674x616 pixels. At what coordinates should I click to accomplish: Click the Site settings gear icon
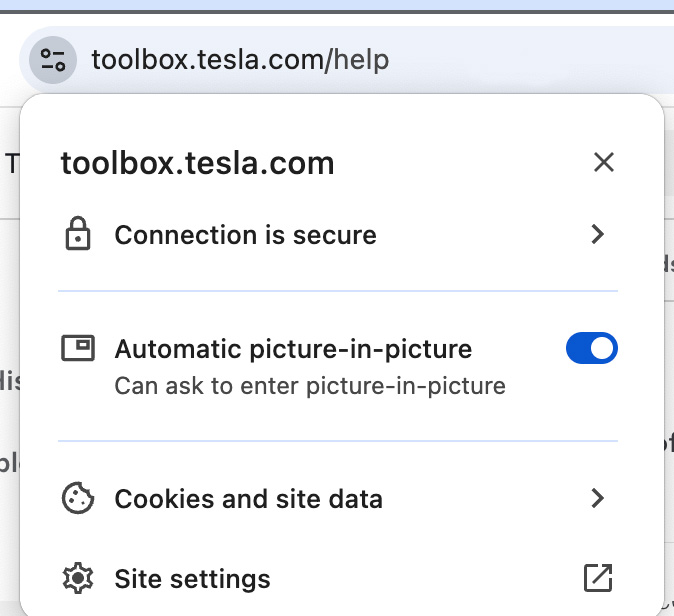pyautogui.click(x=78, y=578)
